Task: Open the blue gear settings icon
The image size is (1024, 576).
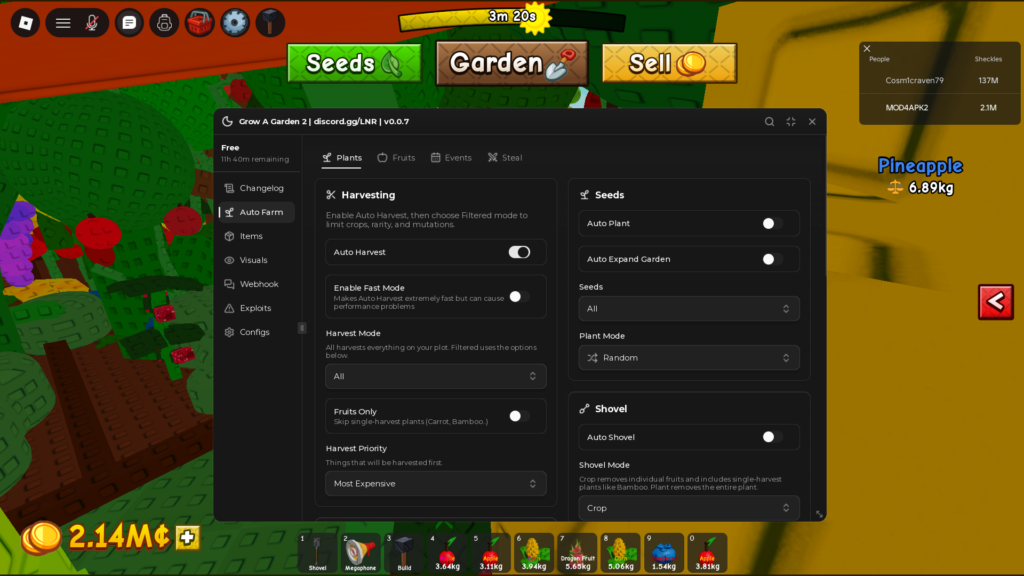Action: [x=235, y=23]
